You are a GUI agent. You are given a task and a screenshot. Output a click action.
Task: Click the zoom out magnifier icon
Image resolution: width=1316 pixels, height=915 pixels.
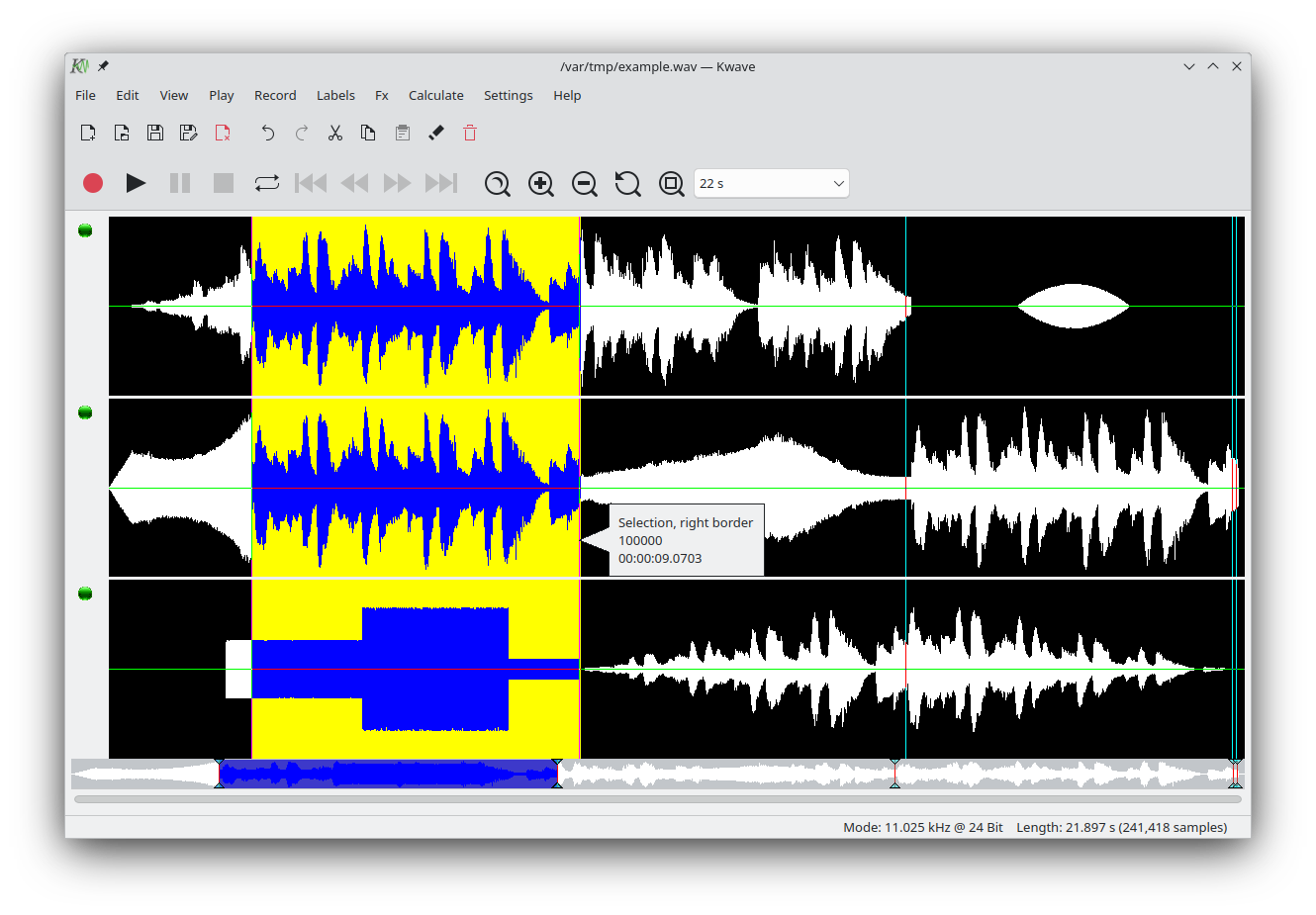(585, 184)
